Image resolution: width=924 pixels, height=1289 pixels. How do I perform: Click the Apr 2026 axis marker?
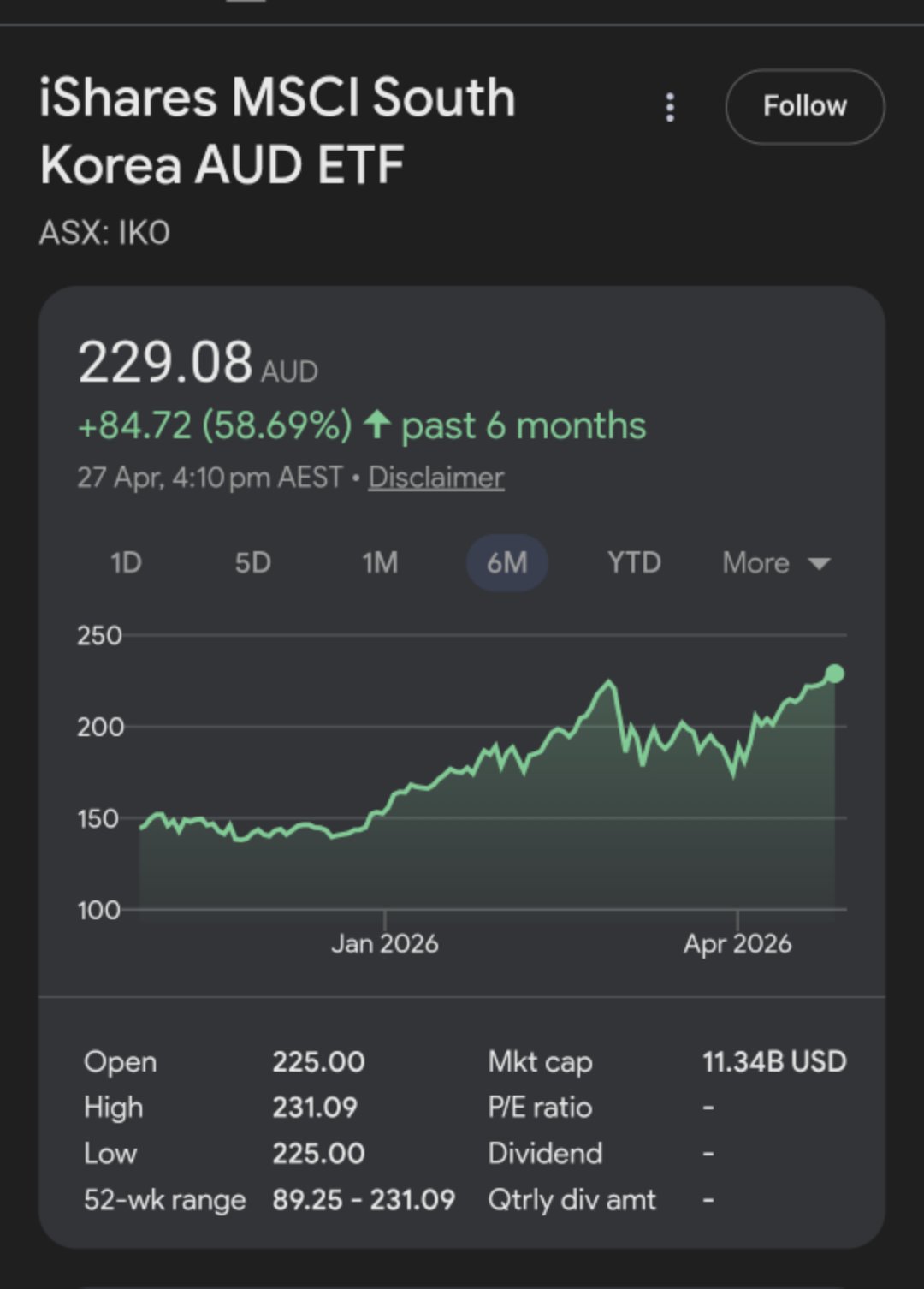[737, 943]
